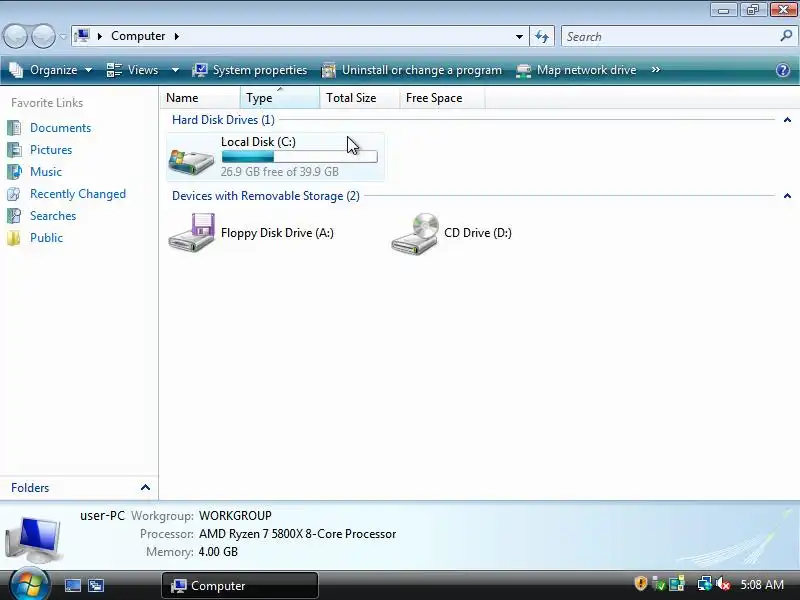Image resolution: width=800 pixels, height=600 pixels.
Task: Click Map network drive in toolbar
Action: click(x=577, y=70)
